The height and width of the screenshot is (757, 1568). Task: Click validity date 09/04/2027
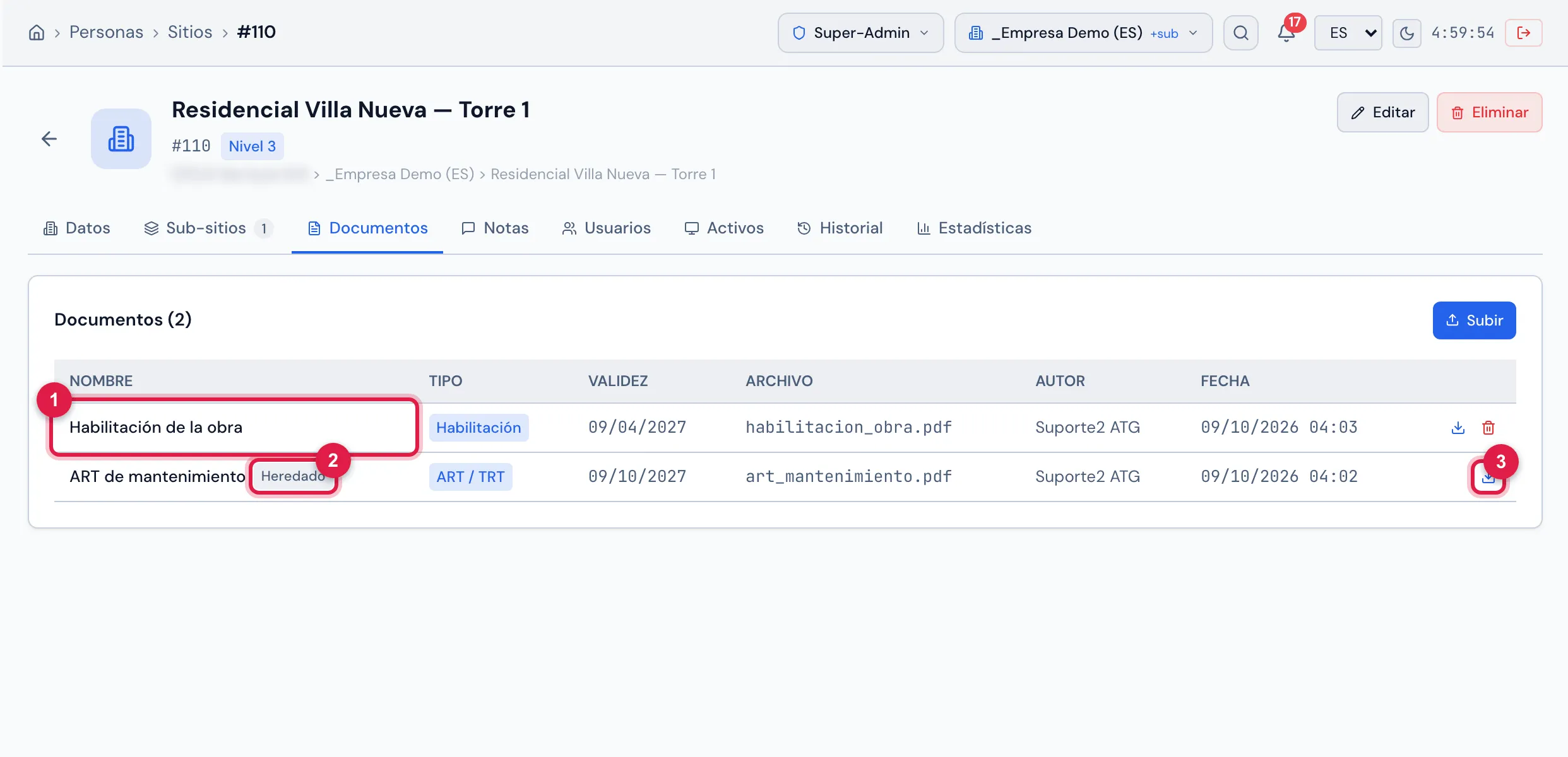637,428
